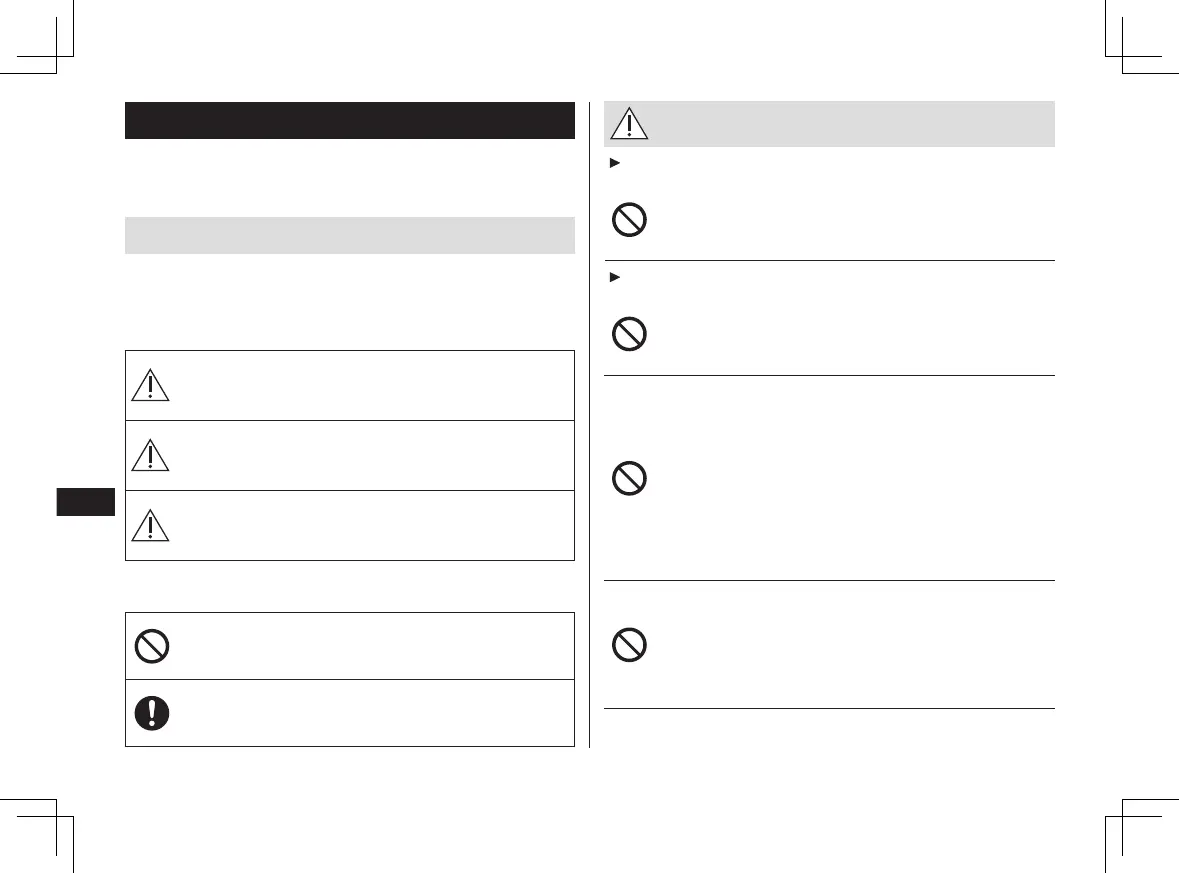Click the top warning triangle in the left table

coord(150,386)
